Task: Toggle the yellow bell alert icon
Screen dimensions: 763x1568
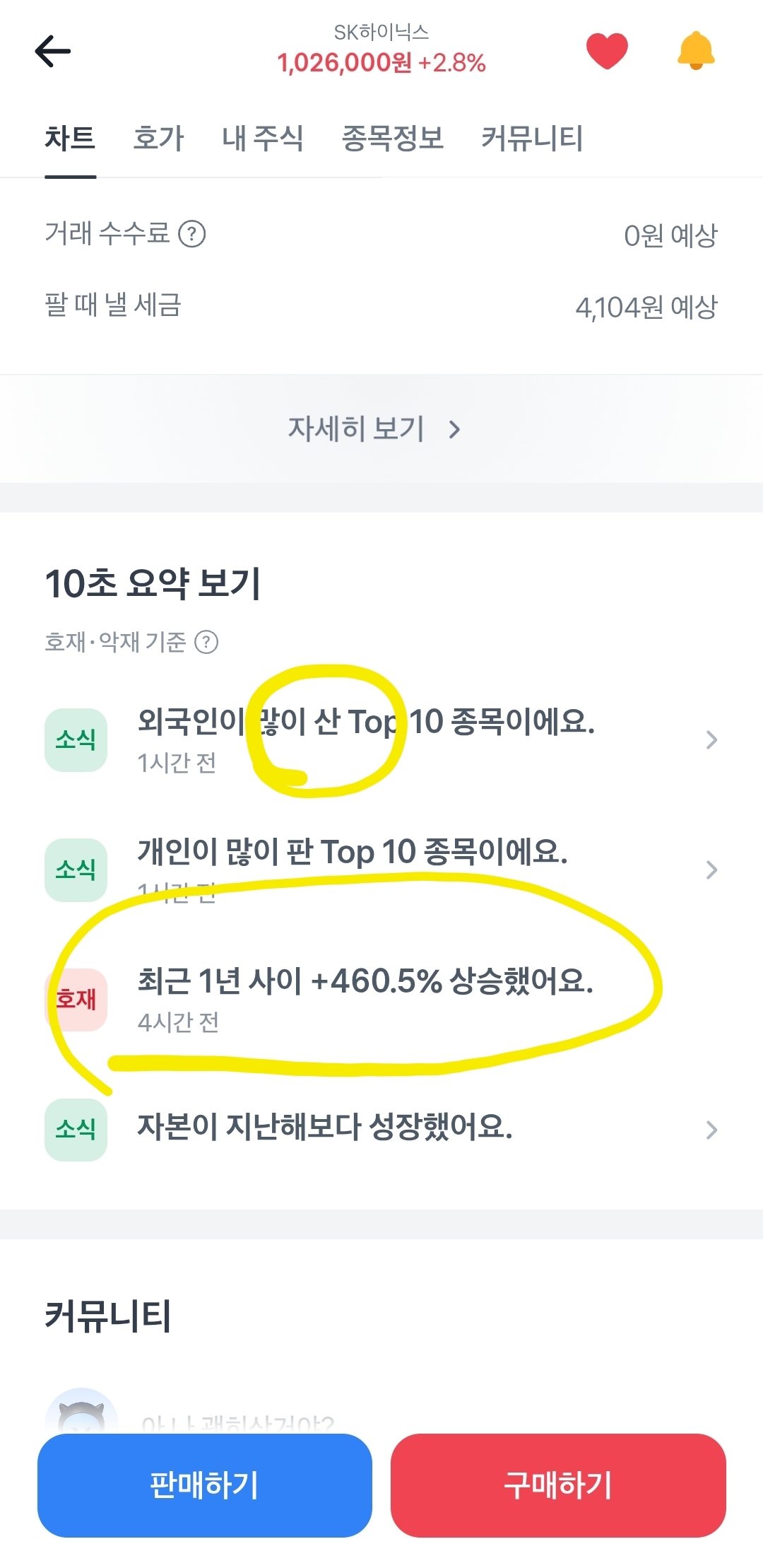Action: click(696, 51)
